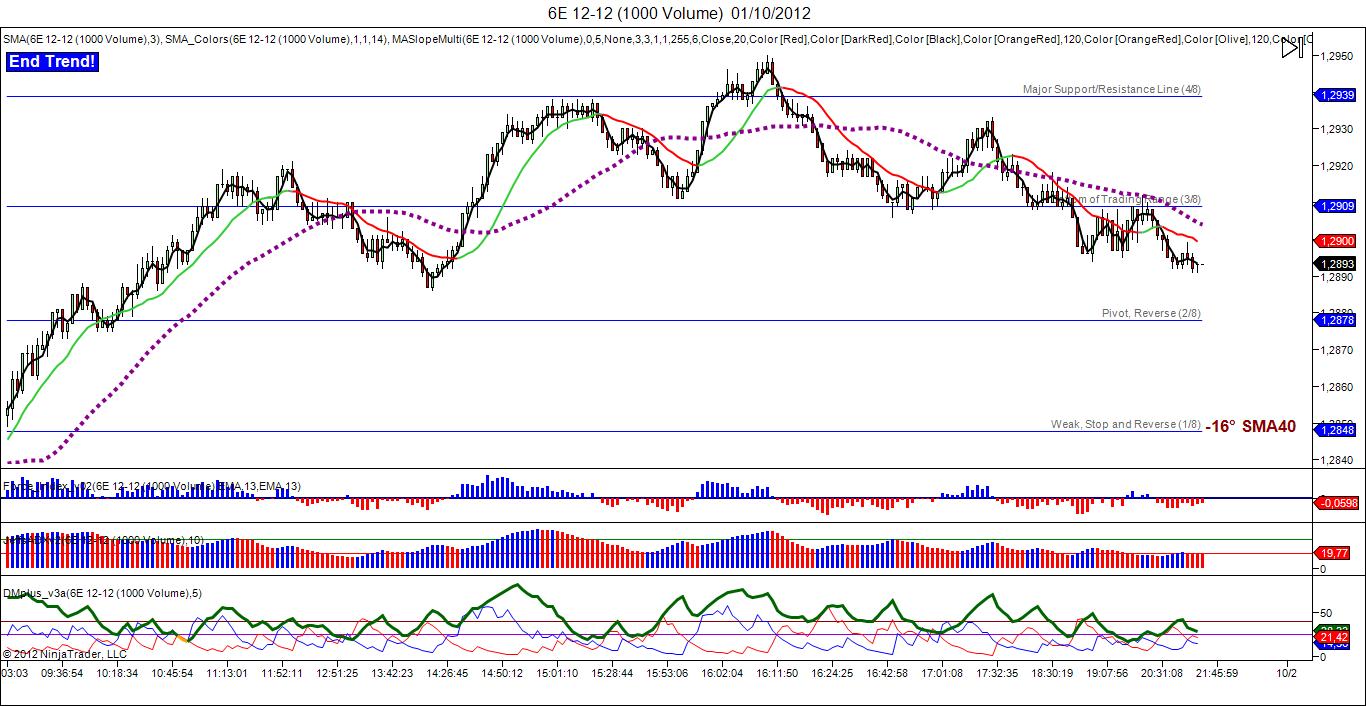Click the 09:36:54 time axis label
This screenshot has height=706, width=1366.
pos(62,673)
